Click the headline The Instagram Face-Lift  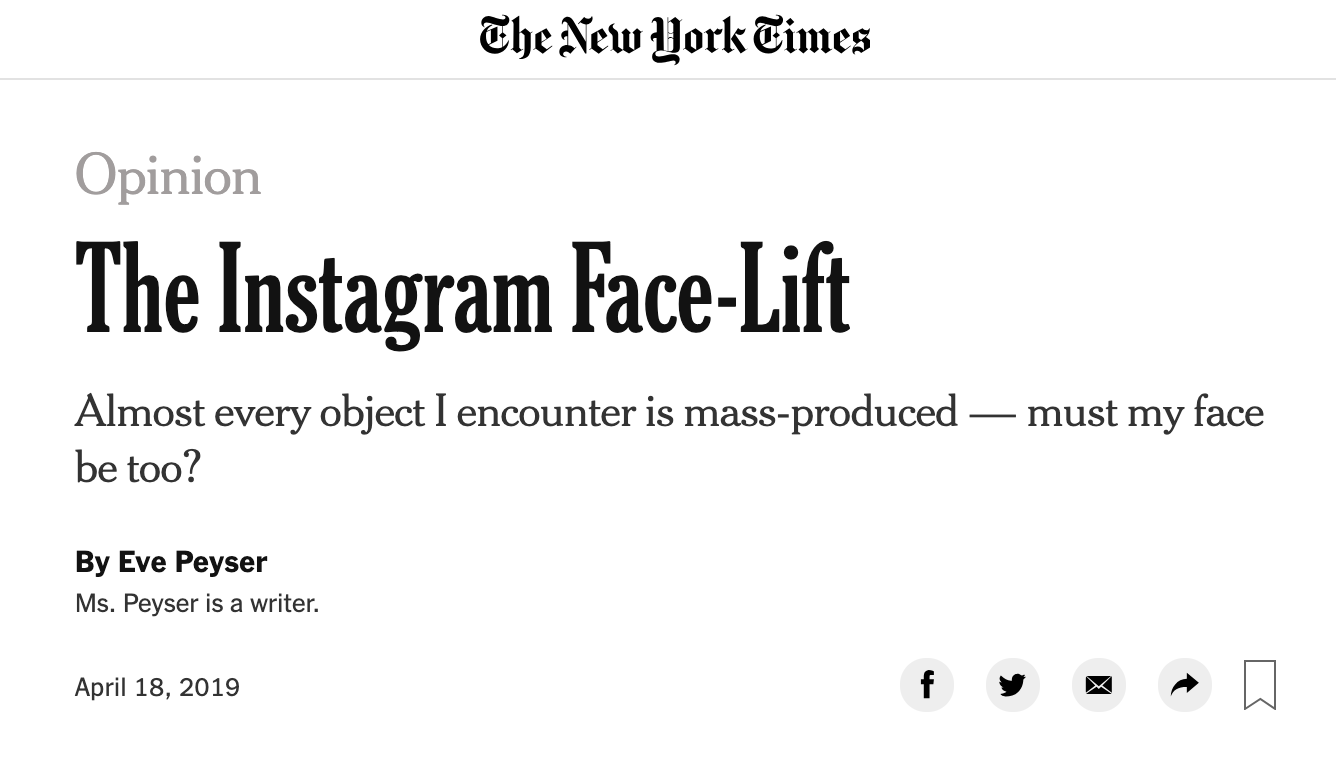(462, 292)
